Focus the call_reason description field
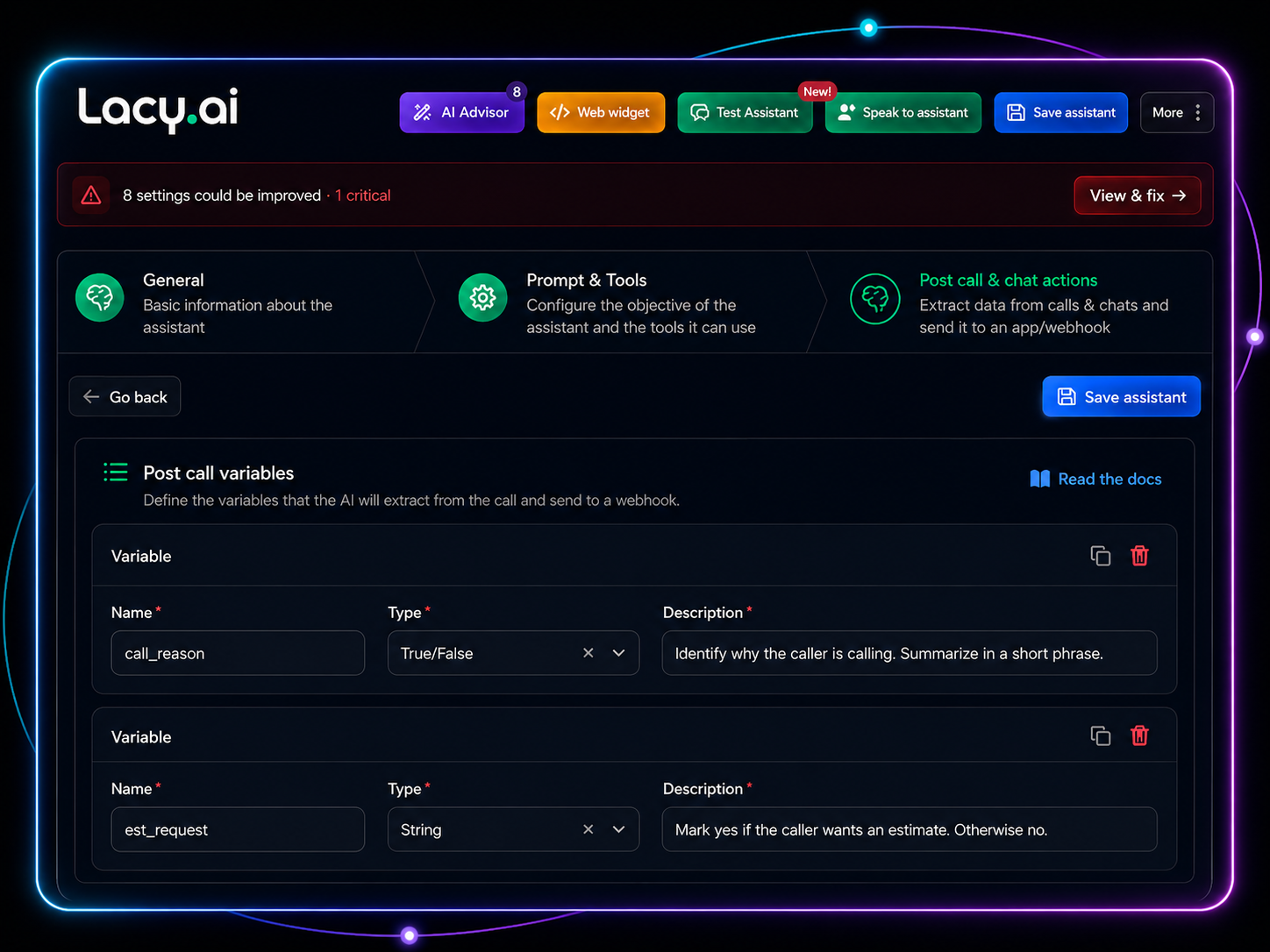The width and height of the screenshot is (1270, 952). coord(910,653)
